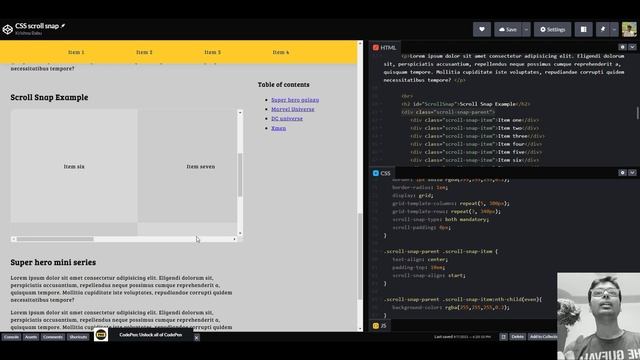Select the JS editor tab
The image size is (640, 360).
(x=380, y=325)
